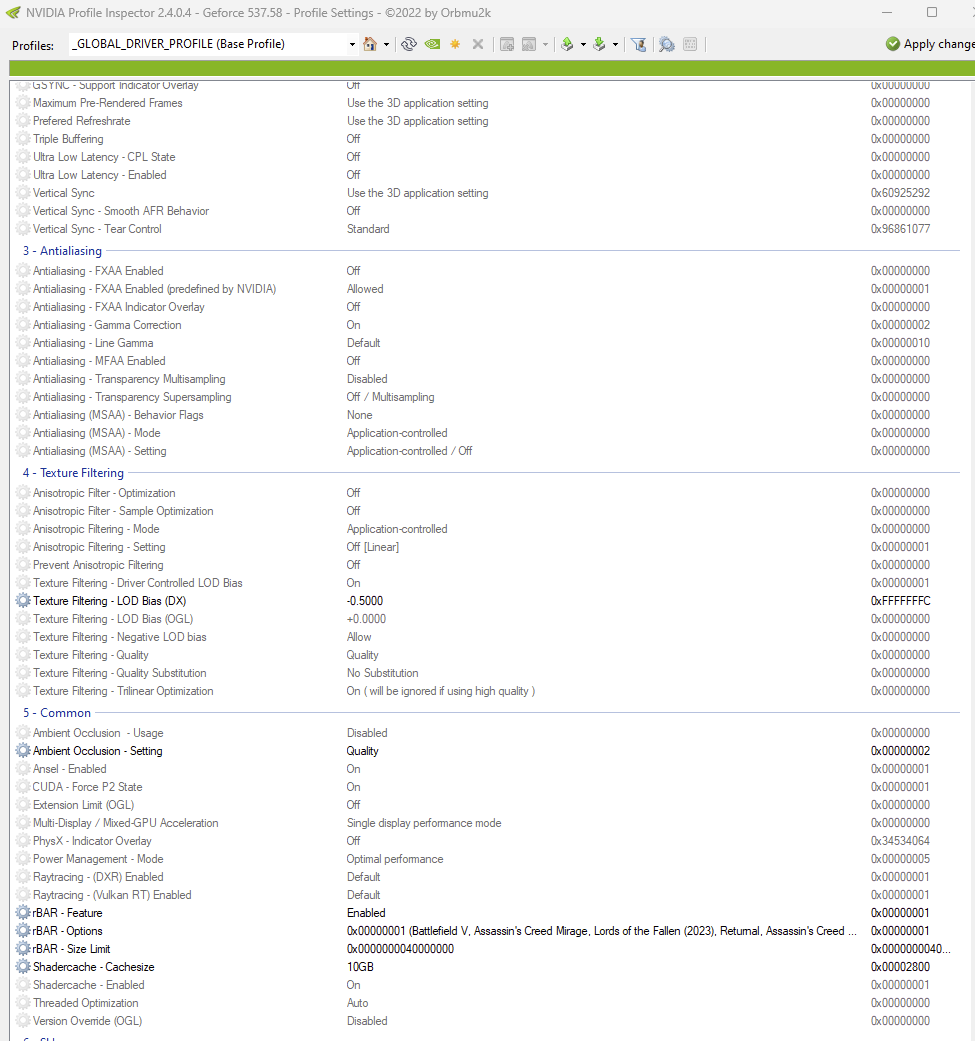This screenshot has height=1041, width=975.
Task: Select the Prefered Refreshrate setting row
Action: (487, 121)
